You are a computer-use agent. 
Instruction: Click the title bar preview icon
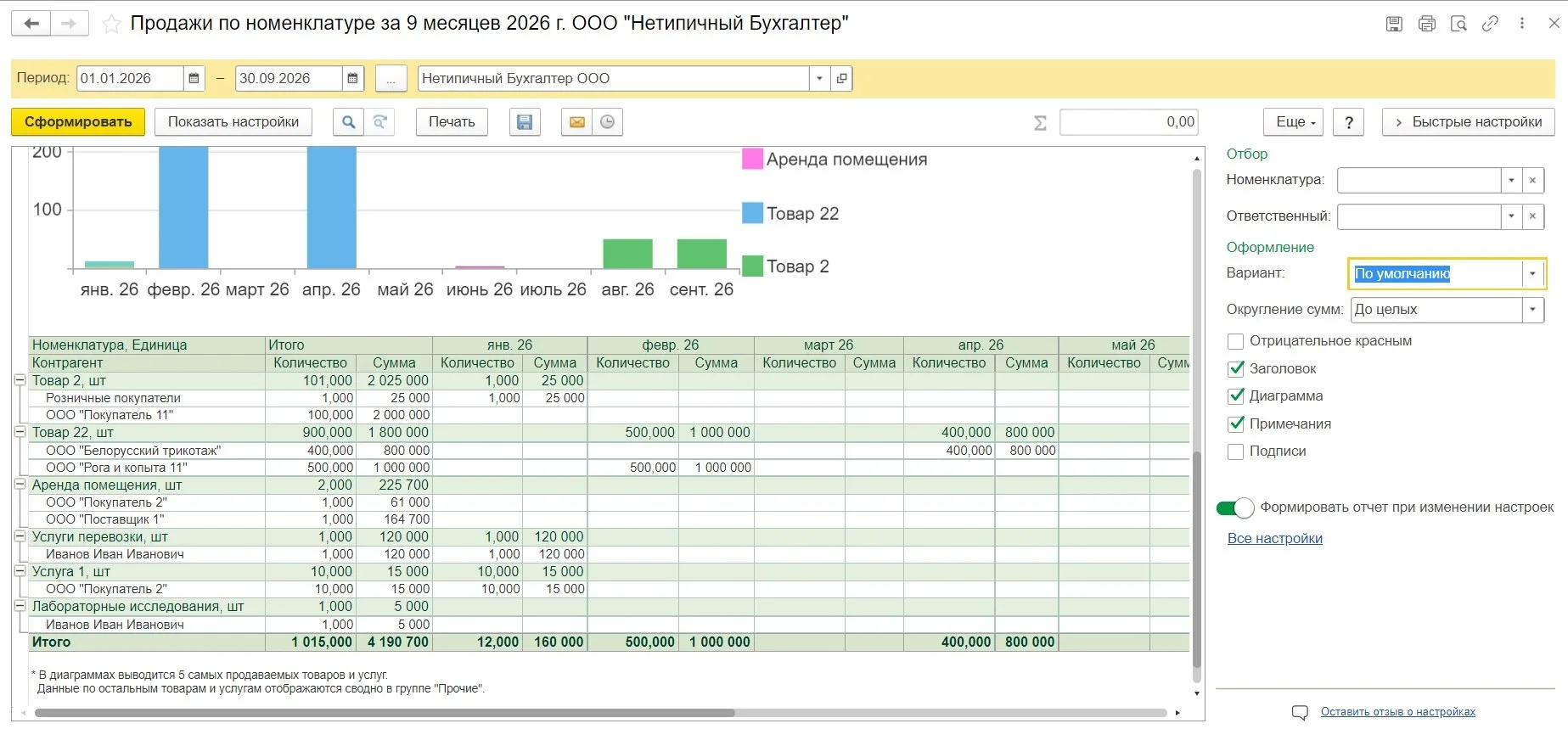point(1458,24)
